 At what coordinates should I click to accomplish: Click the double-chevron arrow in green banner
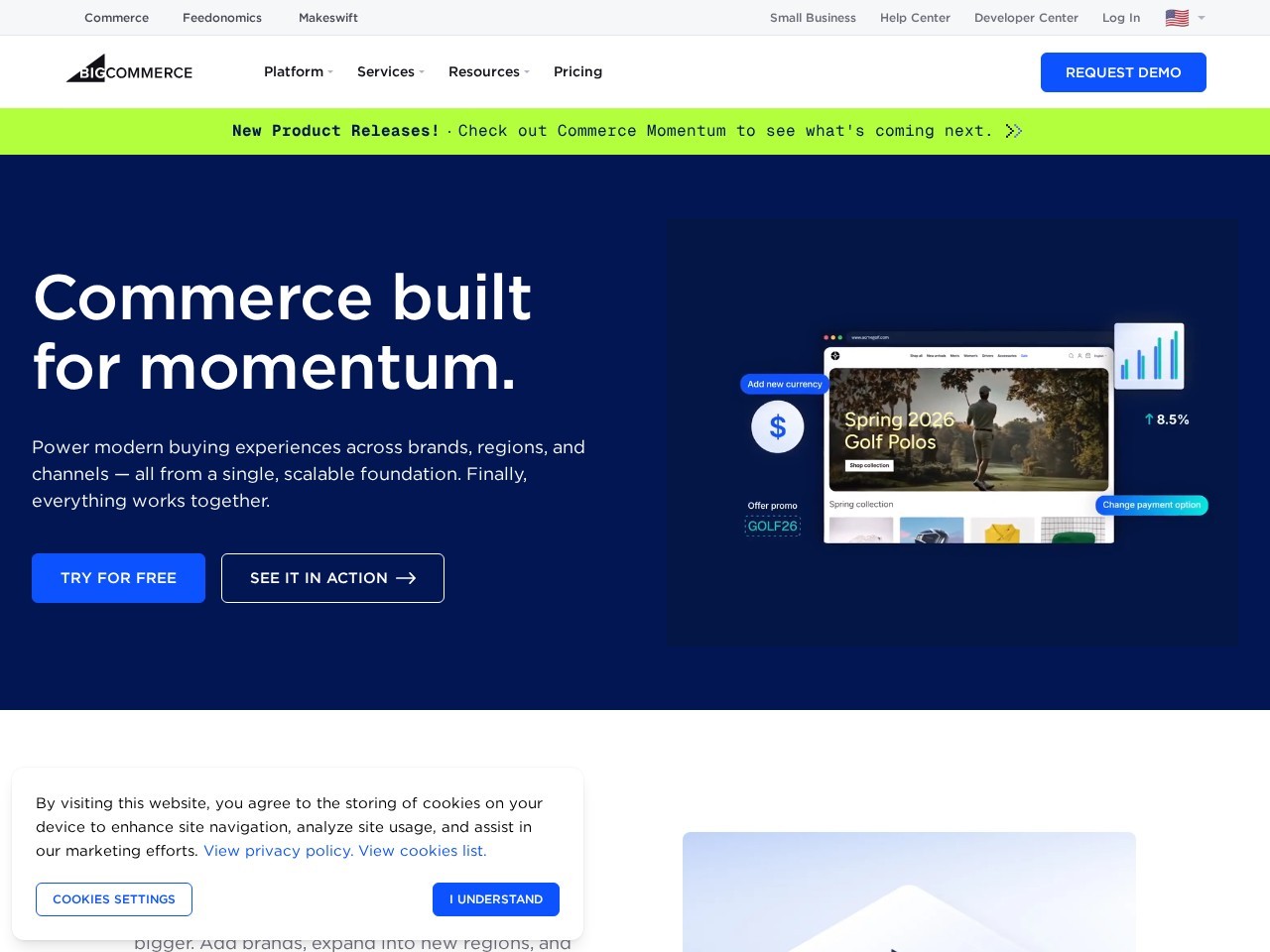point(1013,131)
